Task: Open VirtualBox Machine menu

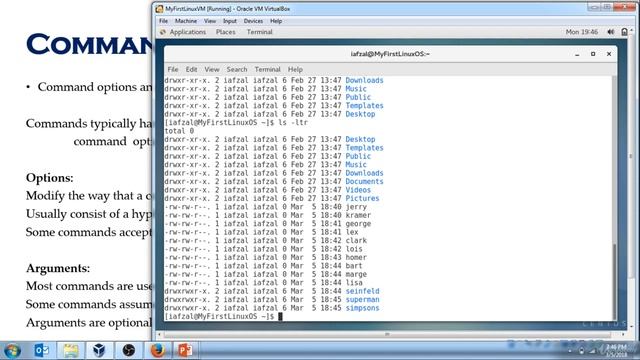Action: point(186,21)
